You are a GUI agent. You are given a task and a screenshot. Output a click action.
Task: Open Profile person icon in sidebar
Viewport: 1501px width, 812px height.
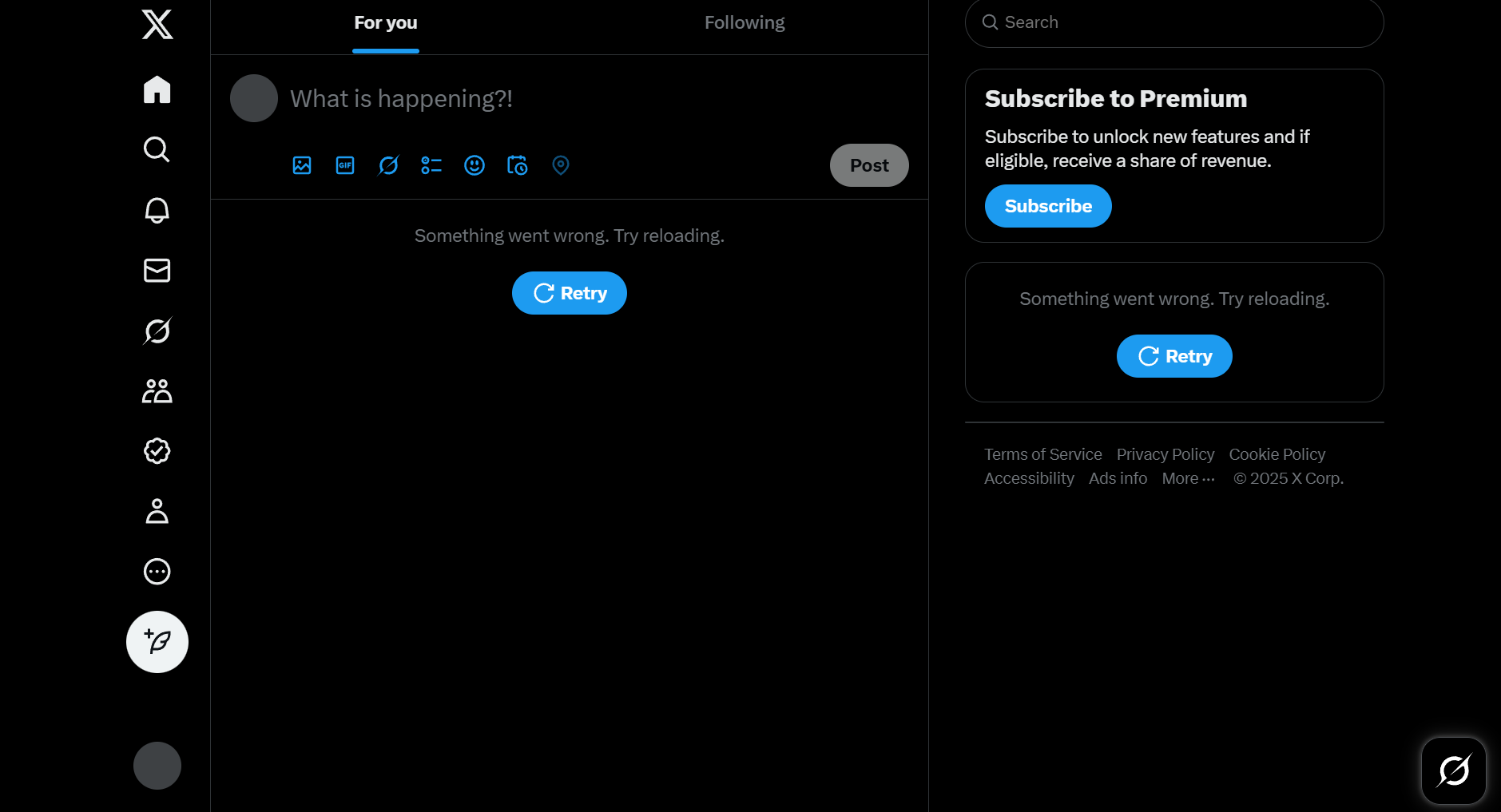pos(157,511)
